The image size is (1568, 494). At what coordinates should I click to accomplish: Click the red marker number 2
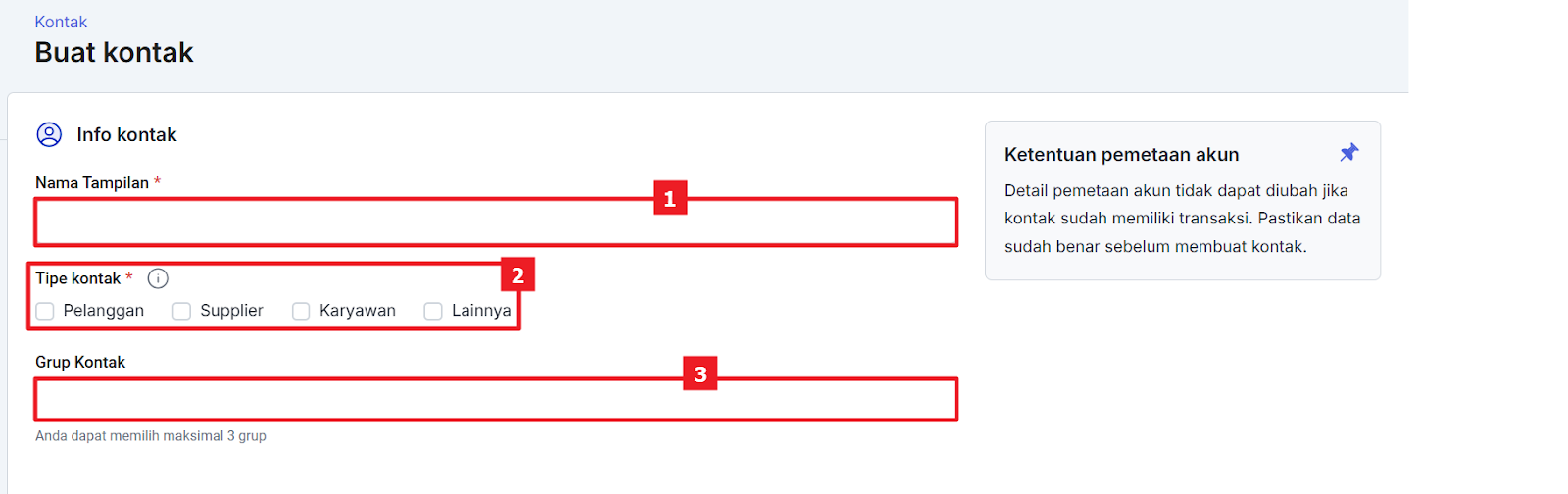pos(517,275)
